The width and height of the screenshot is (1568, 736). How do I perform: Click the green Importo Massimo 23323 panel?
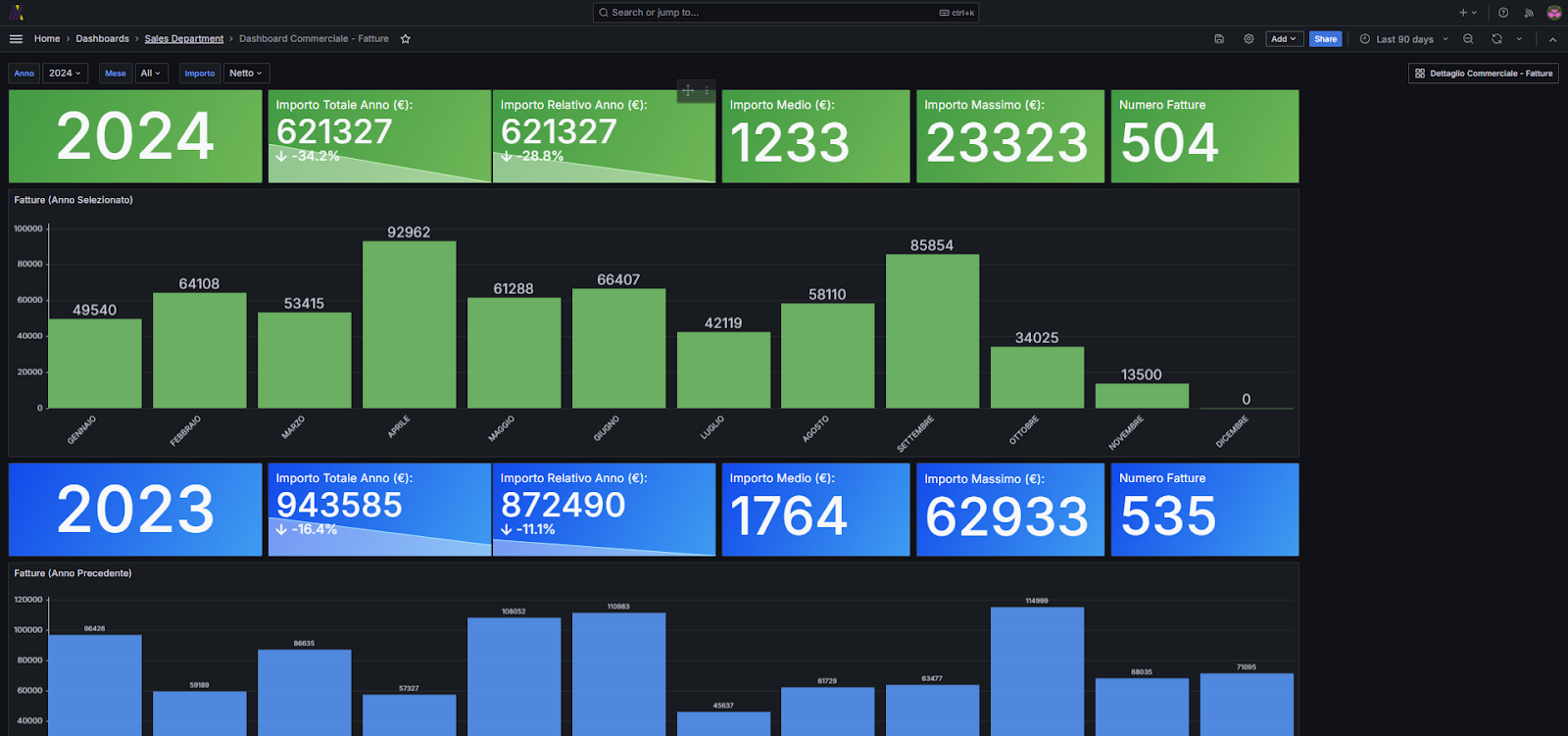1010,136
